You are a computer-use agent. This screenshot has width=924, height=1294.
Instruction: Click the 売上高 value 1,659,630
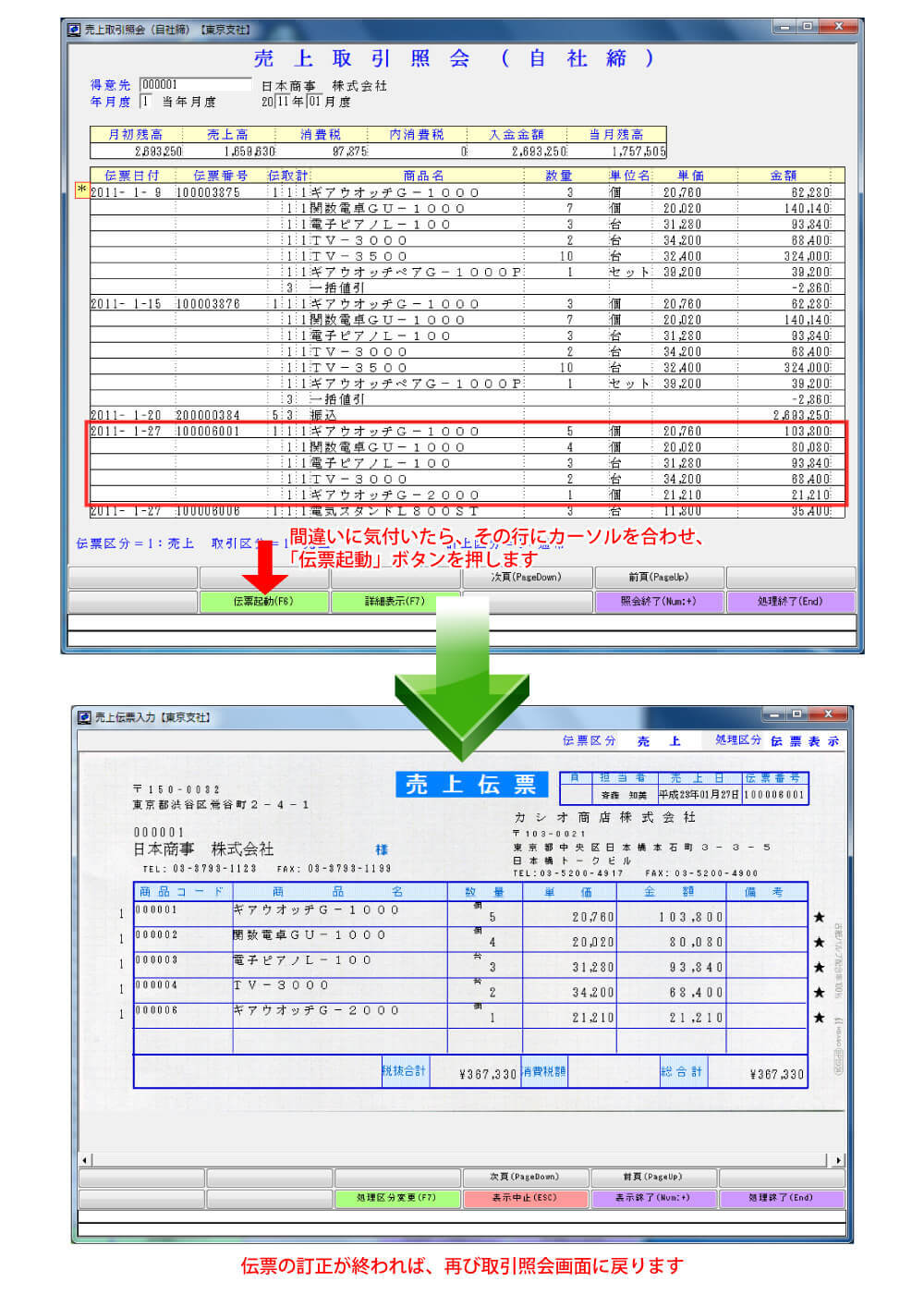[250, 152]
